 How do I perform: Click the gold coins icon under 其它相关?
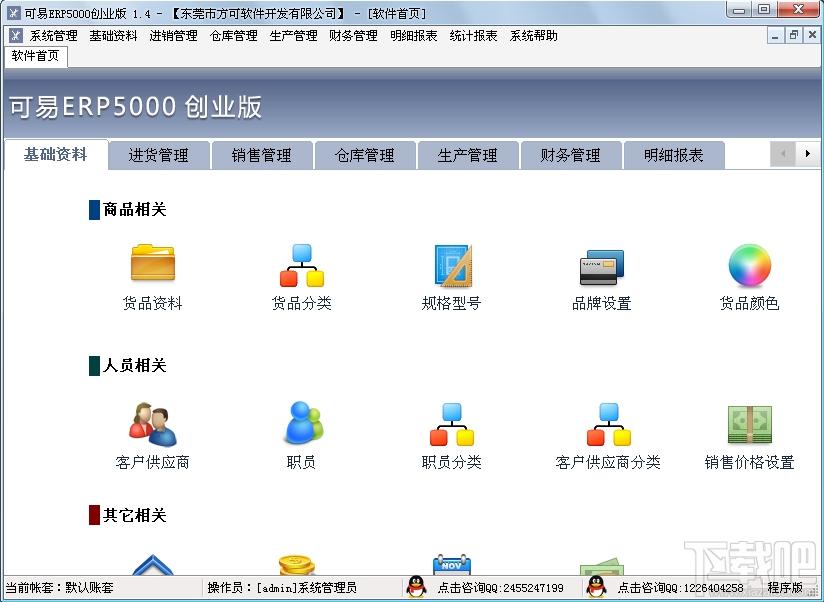click(x=297, y=565)
